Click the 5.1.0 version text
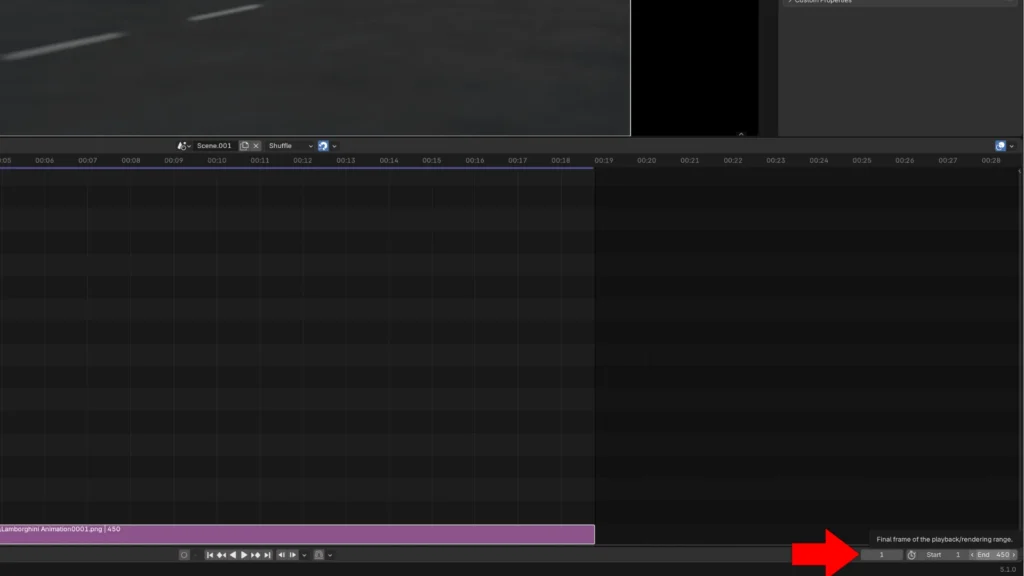Screen dimensions: 1024x576 click(x=1008, y=569)
